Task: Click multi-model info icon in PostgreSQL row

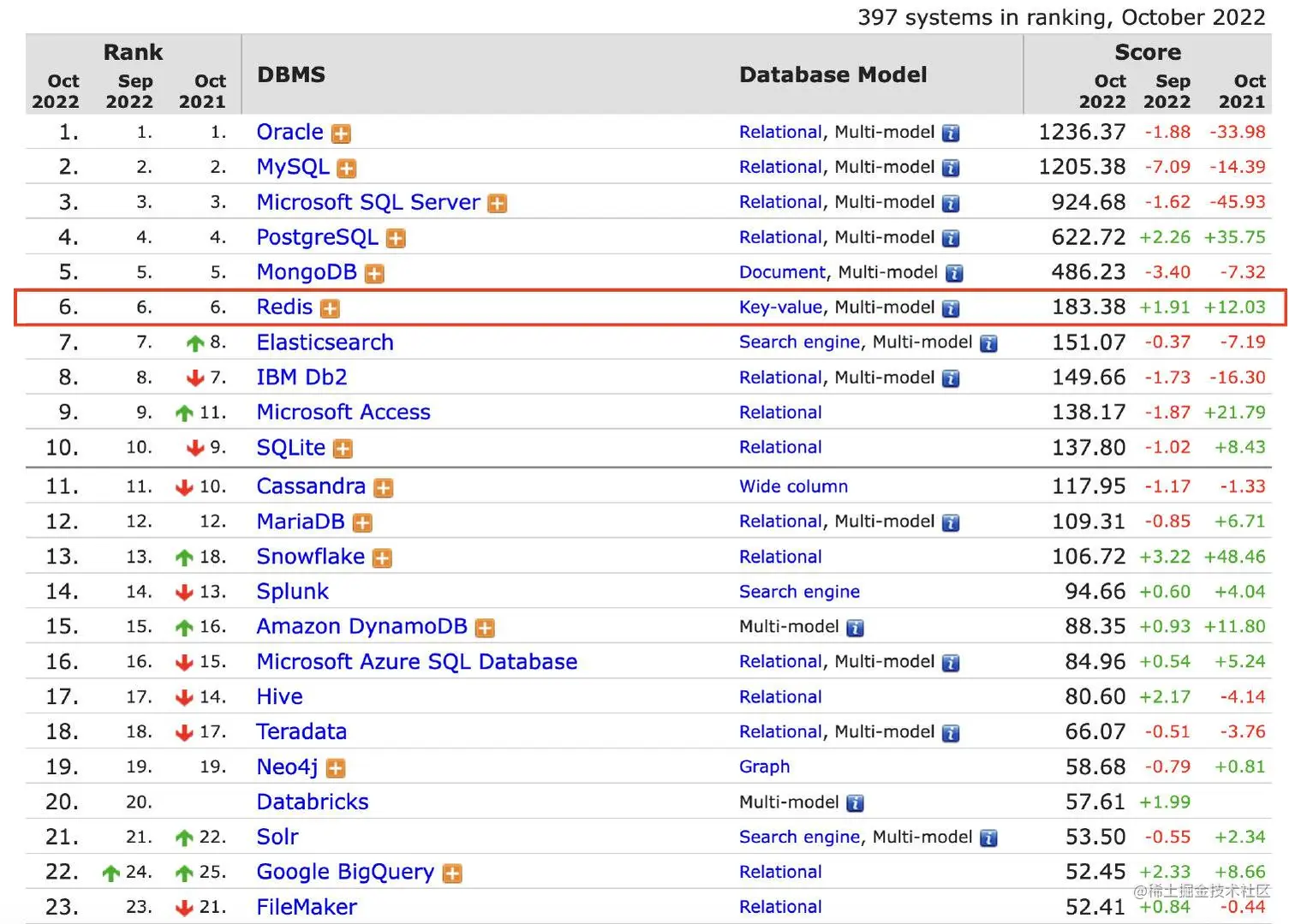Action: (x=951, y=239)
